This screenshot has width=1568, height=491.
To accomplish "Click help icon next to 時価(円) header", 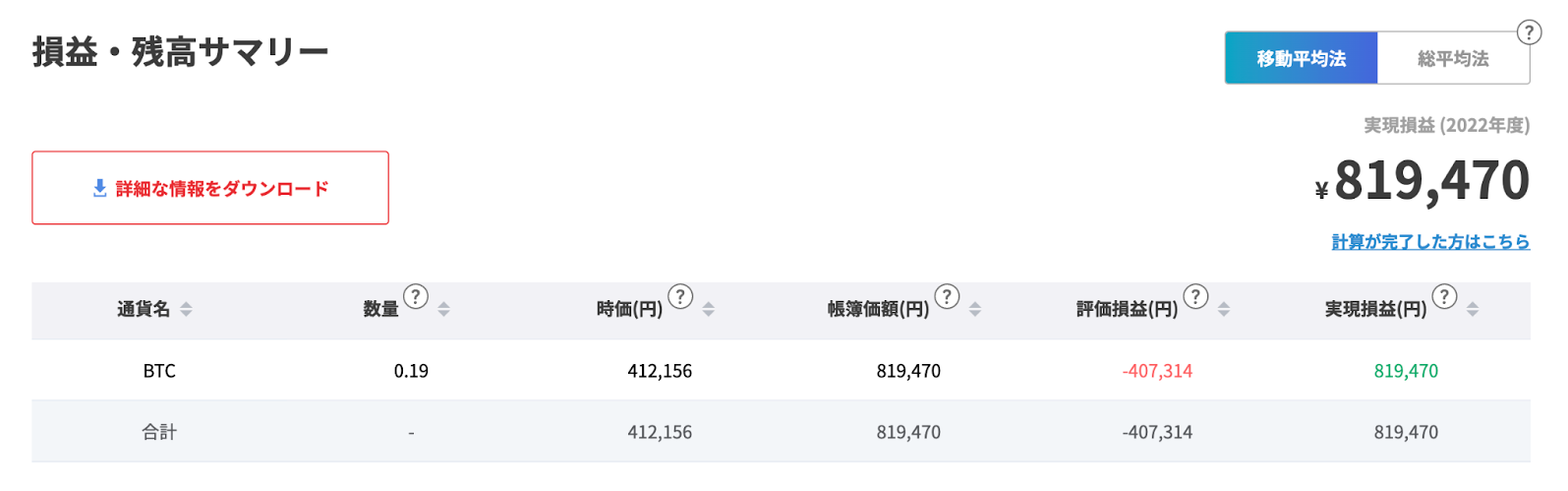I will point(680,296).
